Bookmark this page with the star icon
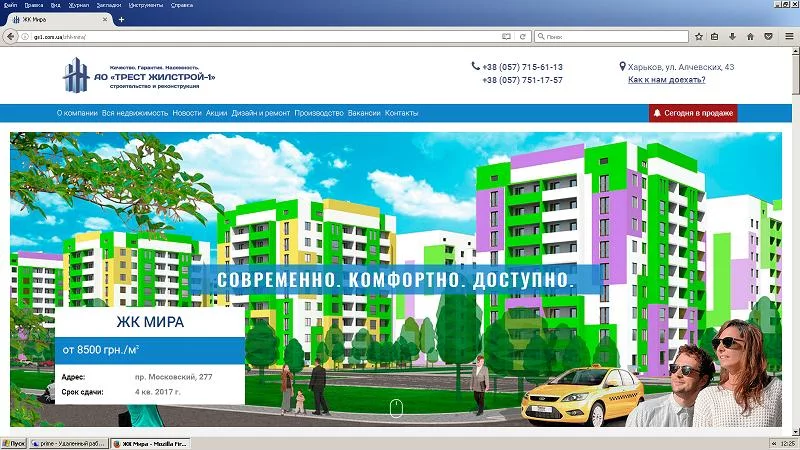 699,37
